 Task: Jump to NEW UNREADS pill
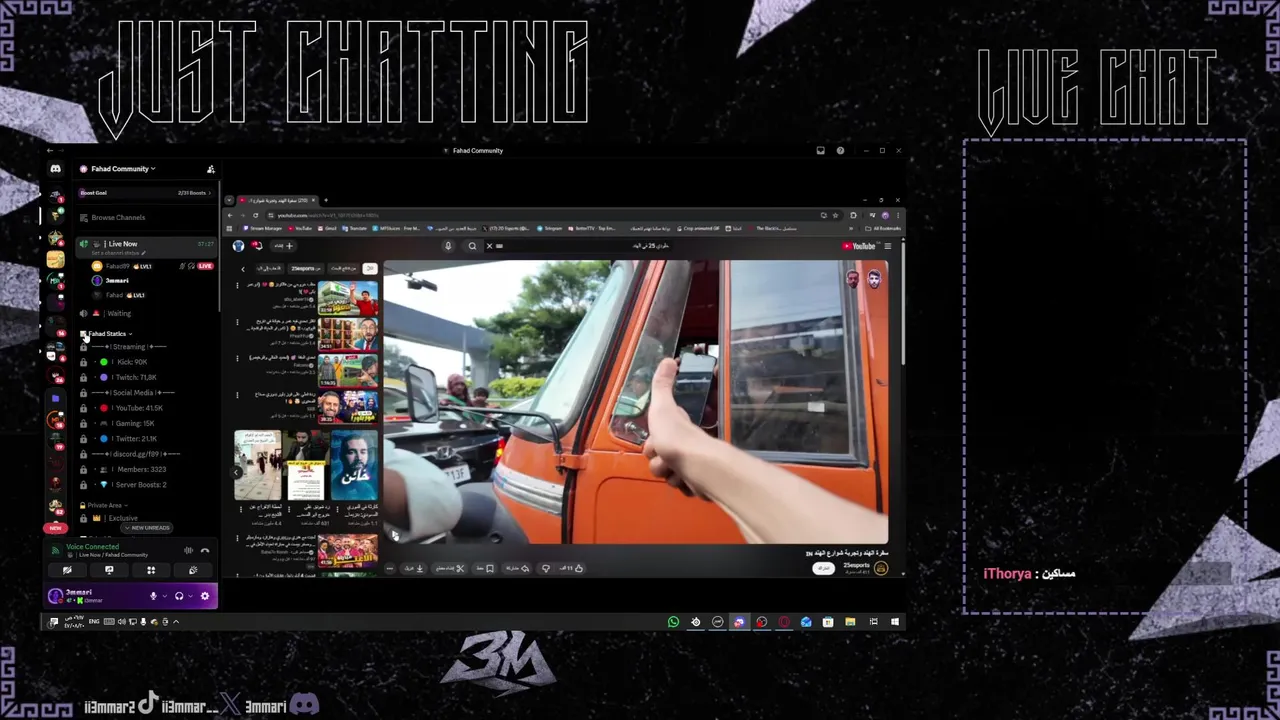pos(147,528)
